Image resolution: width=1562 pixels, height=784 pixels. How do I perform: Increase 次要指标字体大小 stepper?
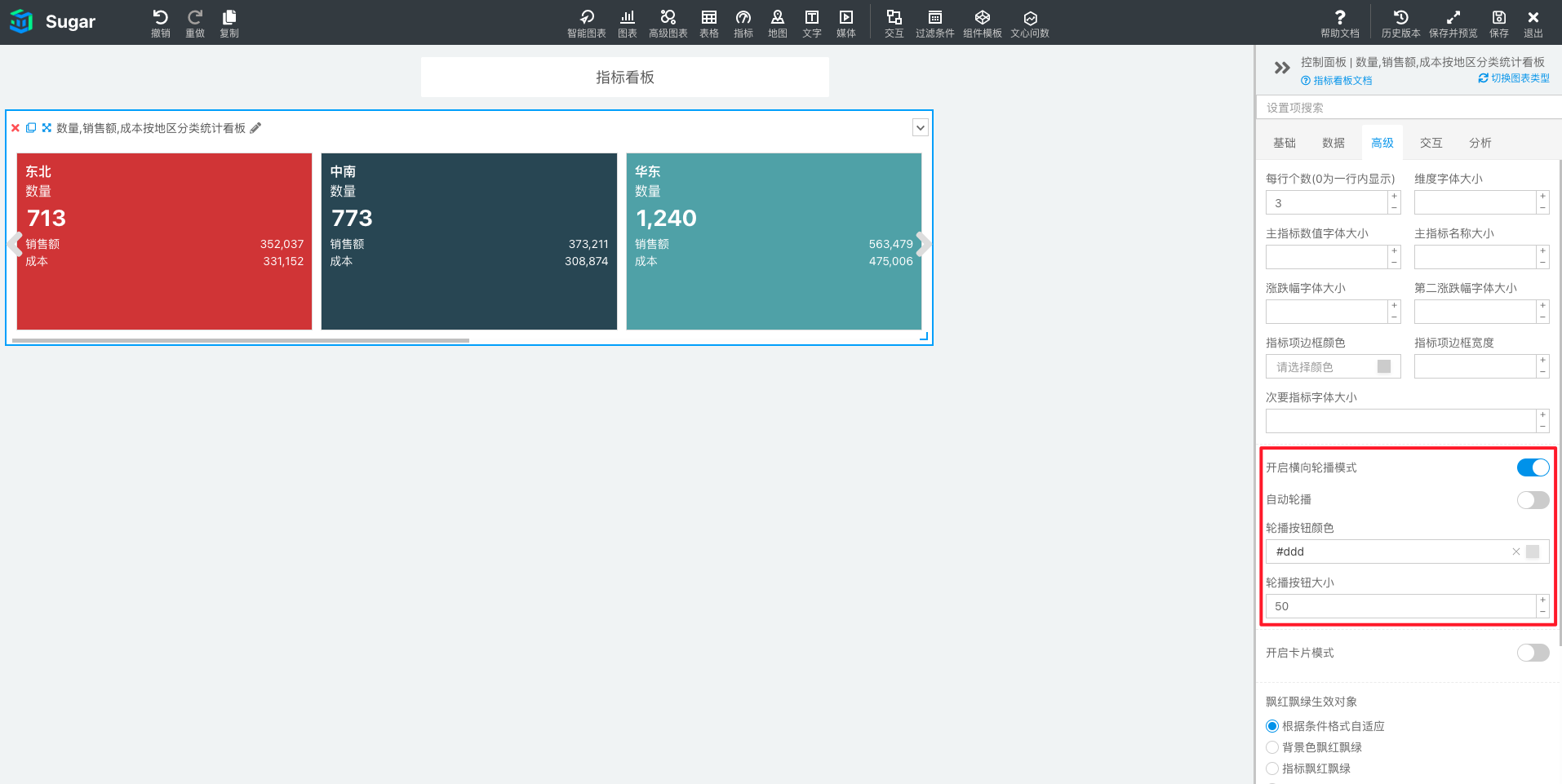pos(1542,415)
